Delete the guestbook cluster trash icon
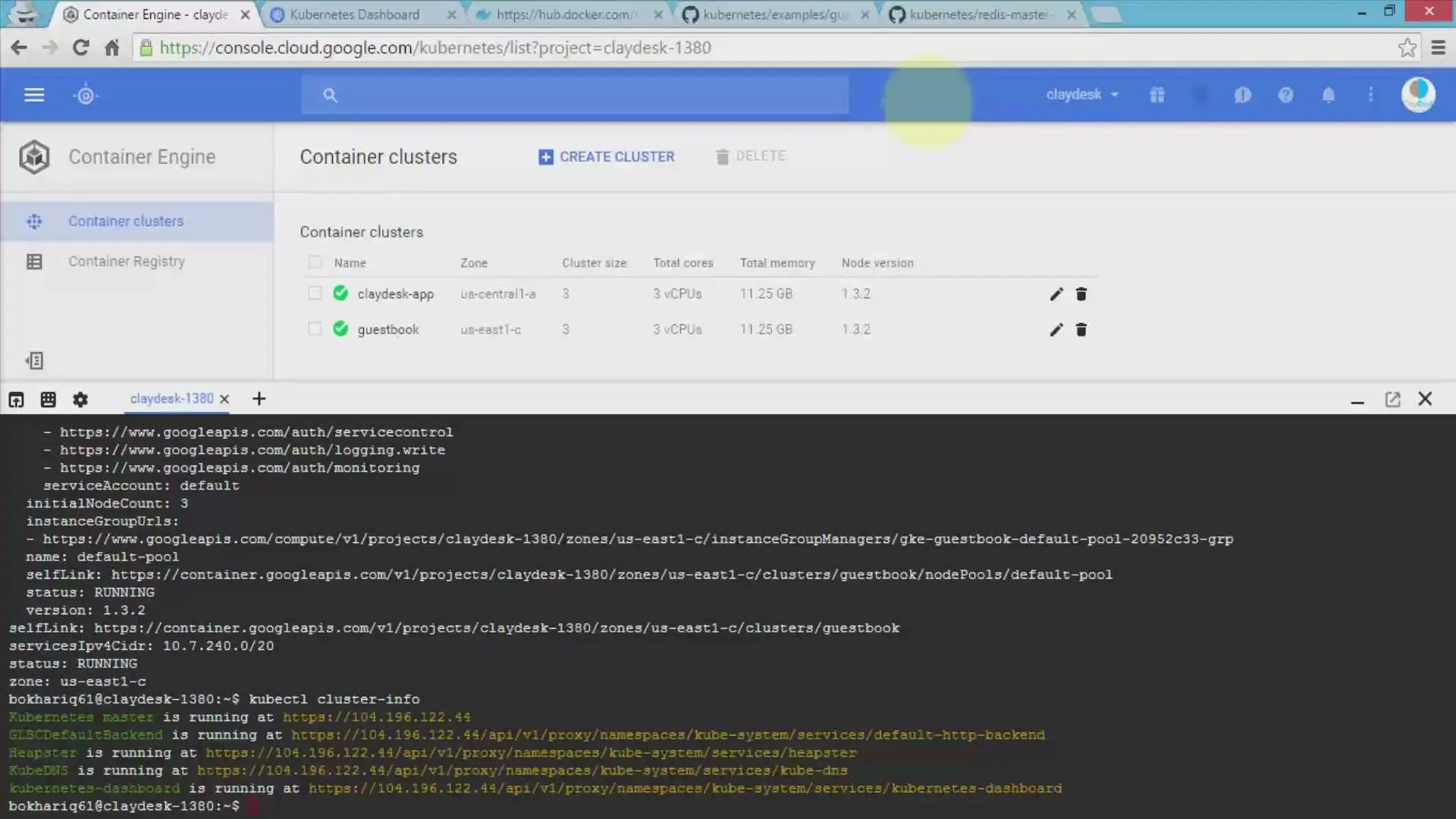Screen dimensions: 1456x819 click(x=1081, y=329)
